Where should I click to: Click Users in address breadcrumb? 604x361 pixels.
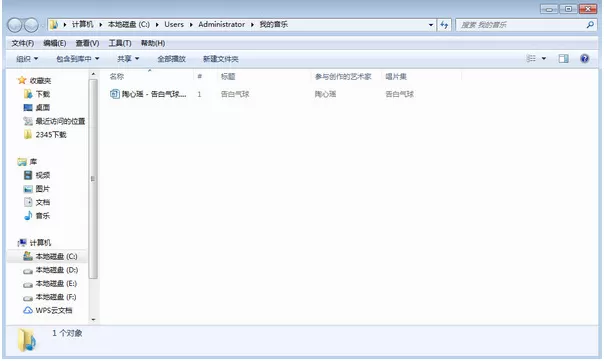click(x=174, y=25)
